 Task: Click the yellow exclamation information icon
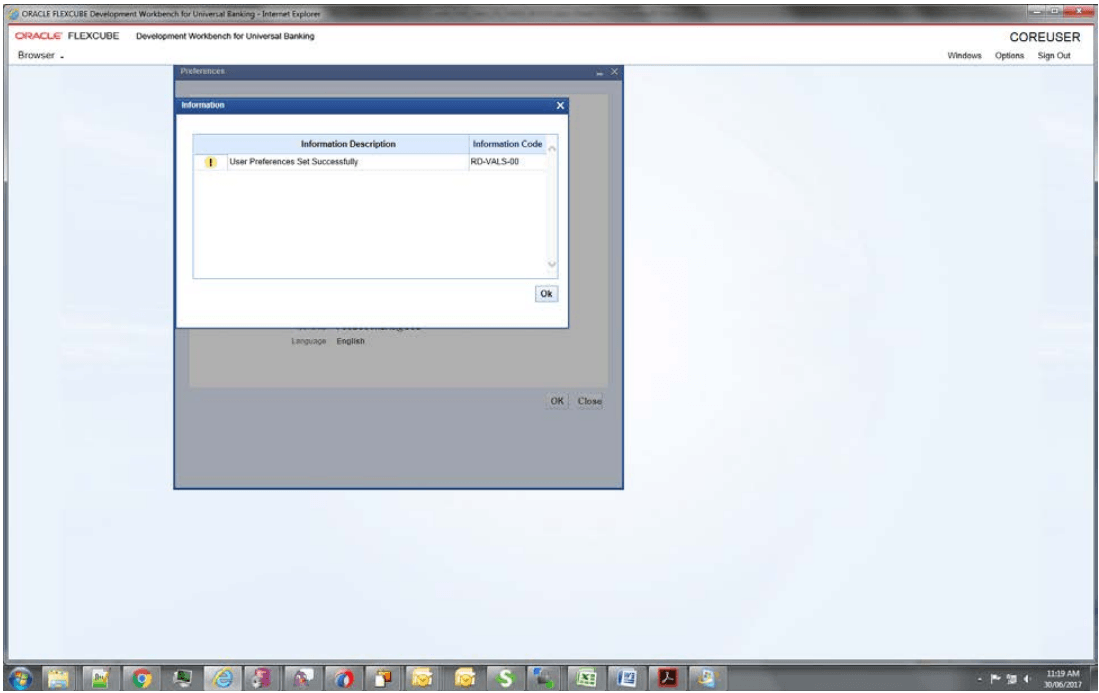coord(210,162)
